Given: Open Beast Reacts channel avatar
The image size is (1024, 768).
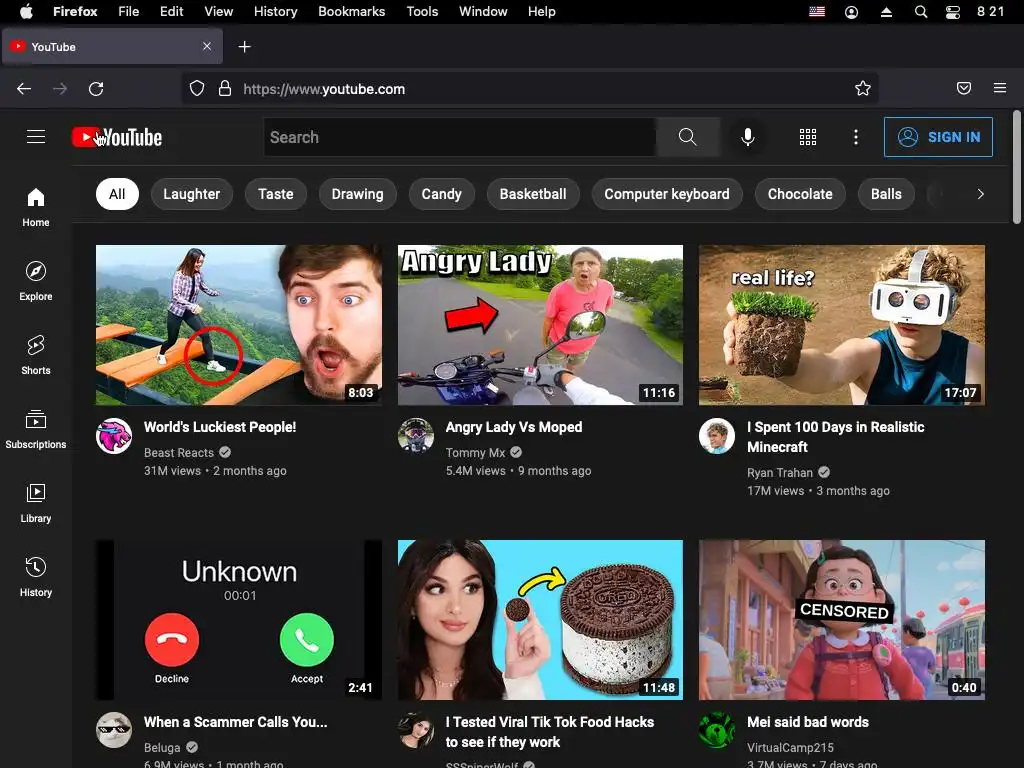Looking at the screenshot, I should tap(114, 436).
